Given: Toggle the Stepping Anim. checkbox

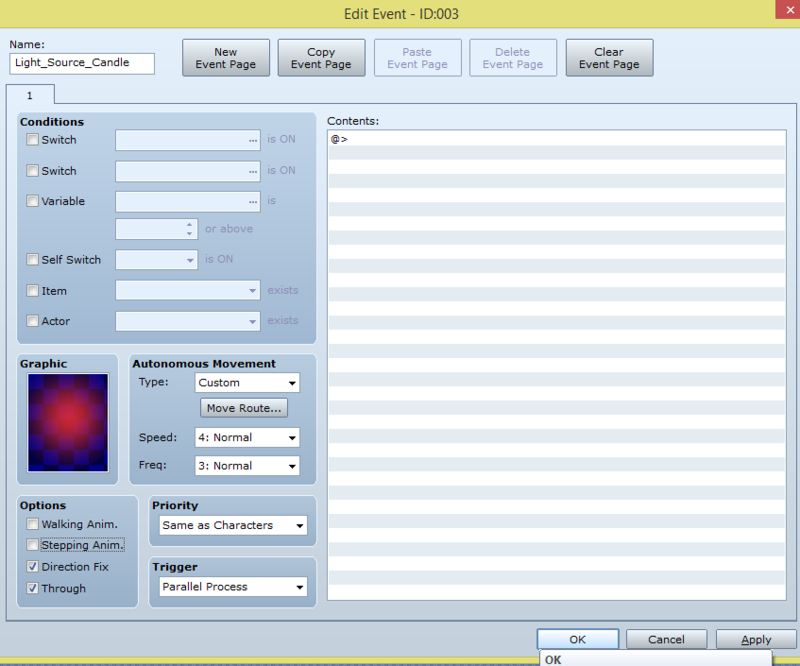Looking at the screenshot, I should point(34,545).
